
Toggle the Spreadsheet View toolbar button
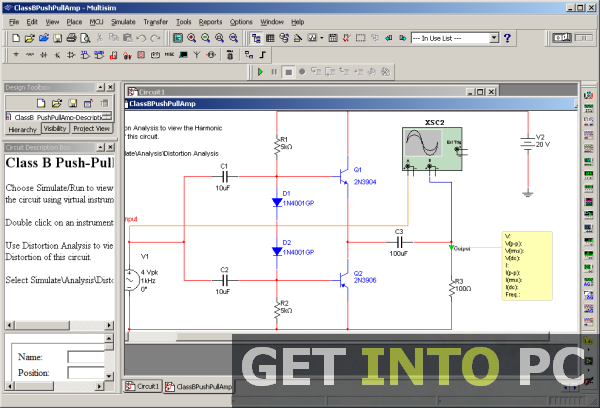pos(270,38)
